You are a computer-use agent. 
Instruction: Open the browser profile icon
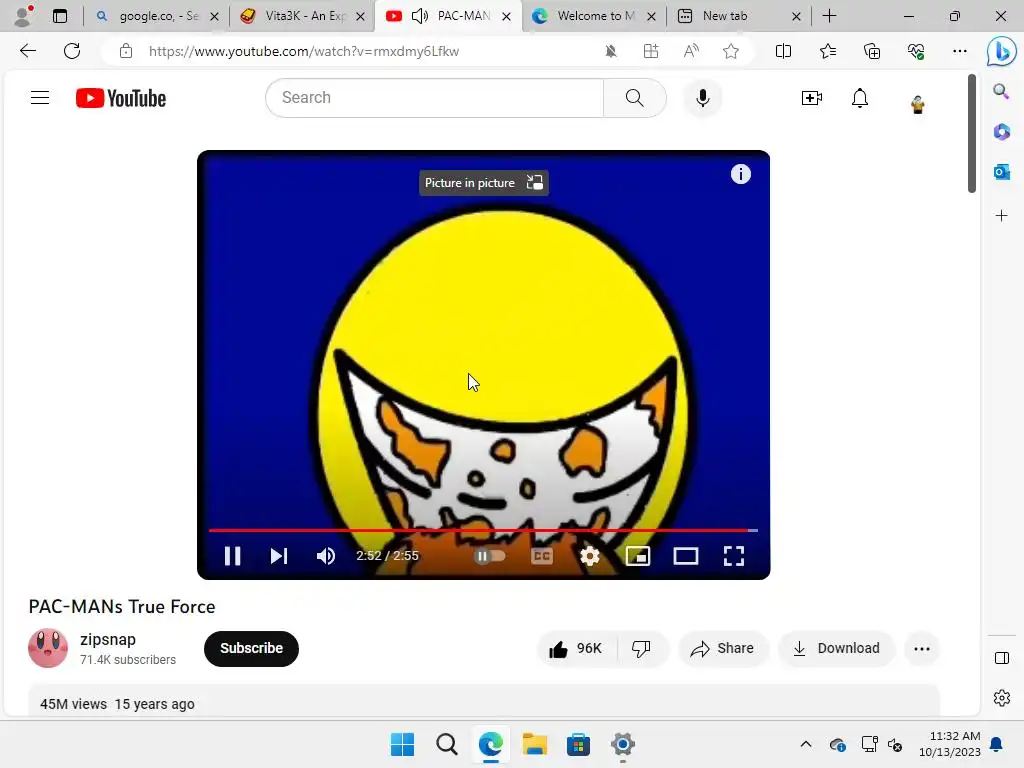[24, 16]
